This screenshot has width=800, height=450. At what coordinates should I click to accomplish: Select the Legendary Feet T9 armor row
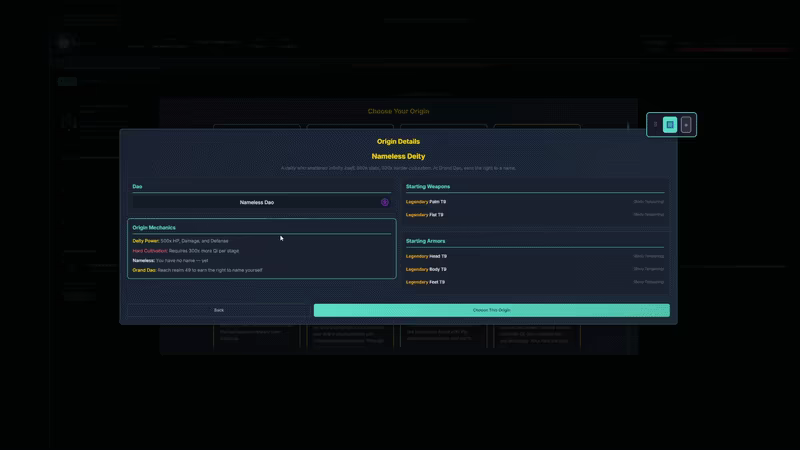coord(535,282)
